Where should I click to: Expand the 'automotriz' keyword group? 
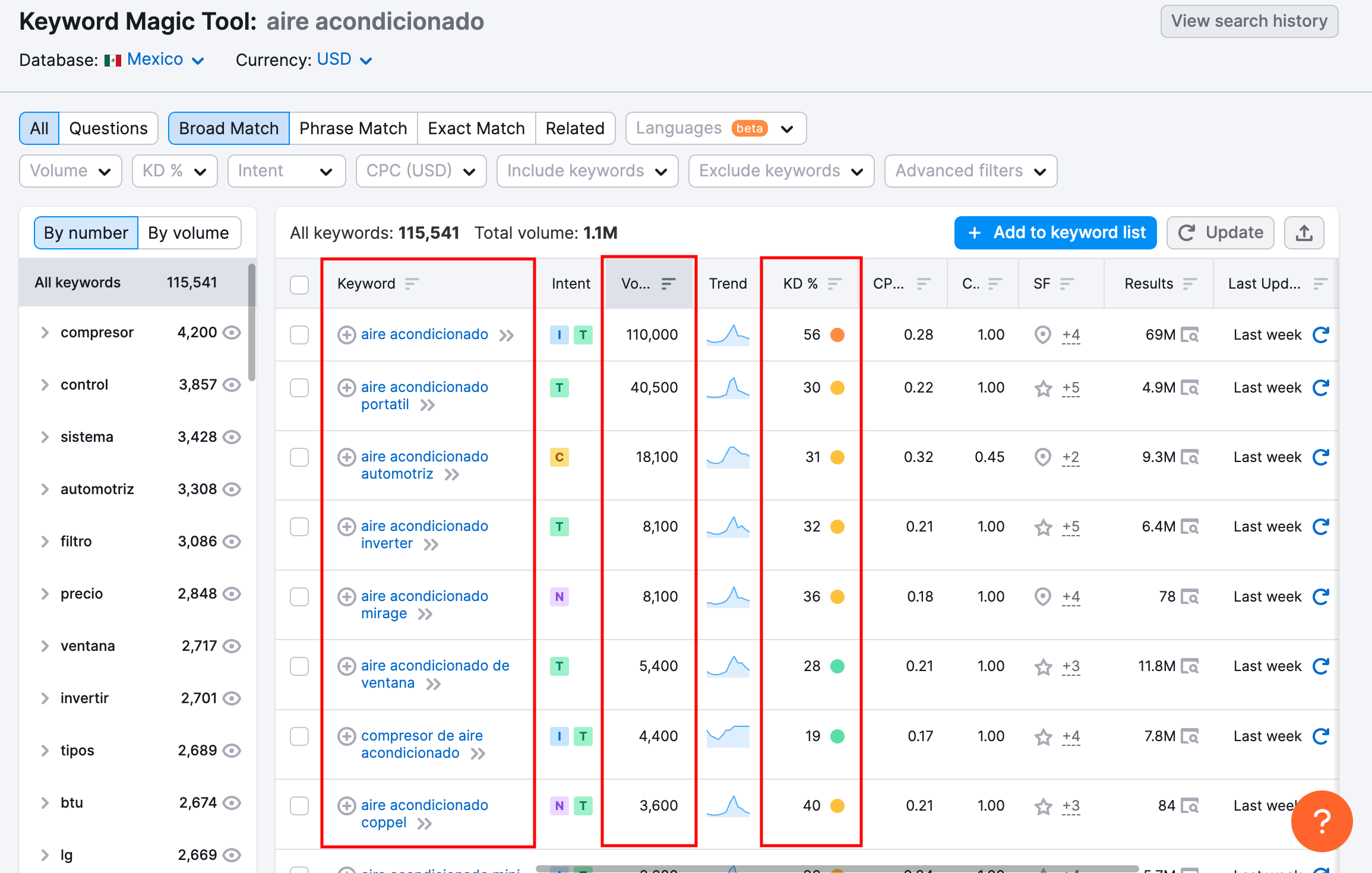pos(45,489)
